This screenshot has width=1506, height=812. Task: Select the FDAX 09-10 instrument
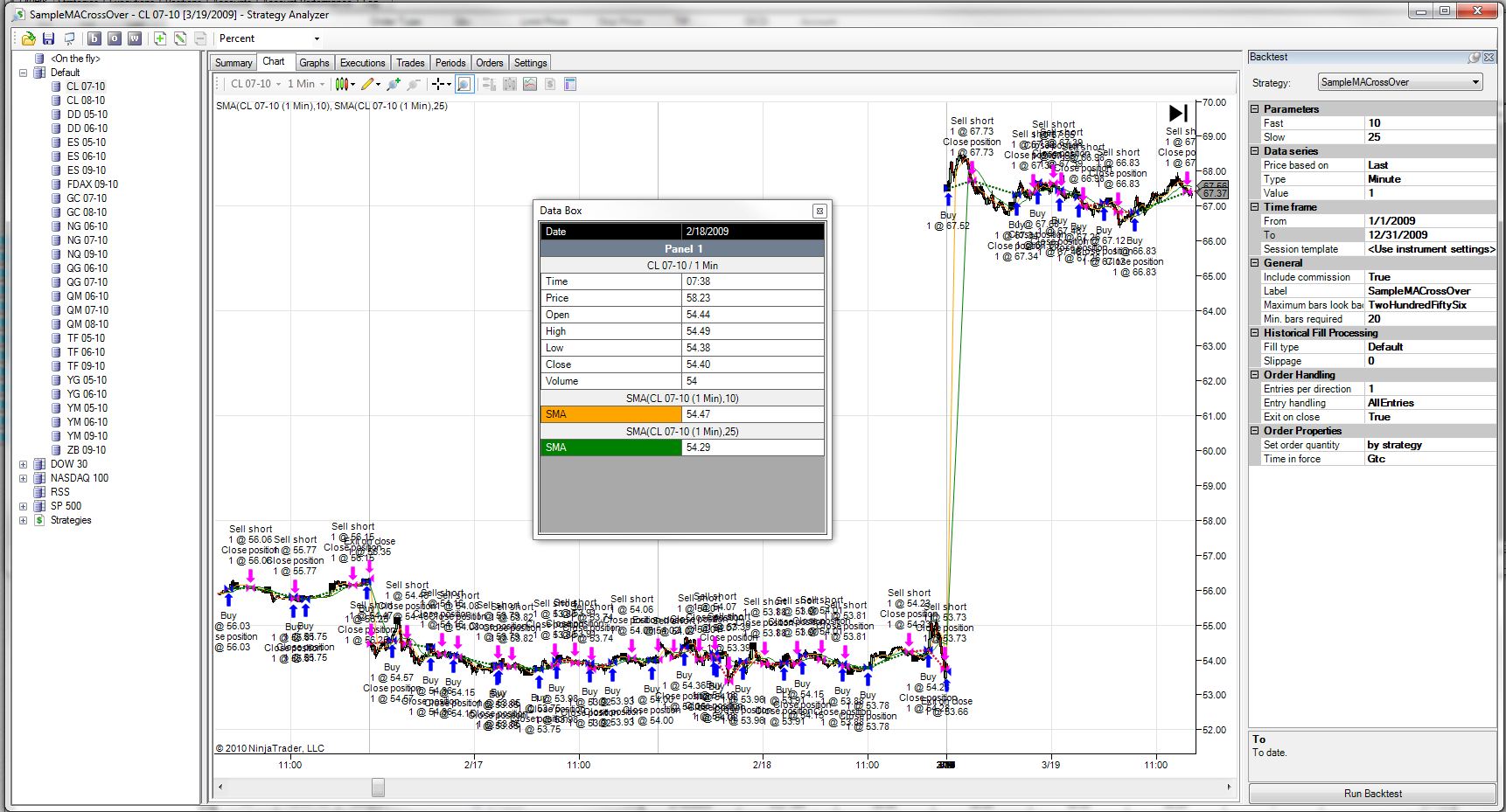pyautogui.click(x=93, y=184)
